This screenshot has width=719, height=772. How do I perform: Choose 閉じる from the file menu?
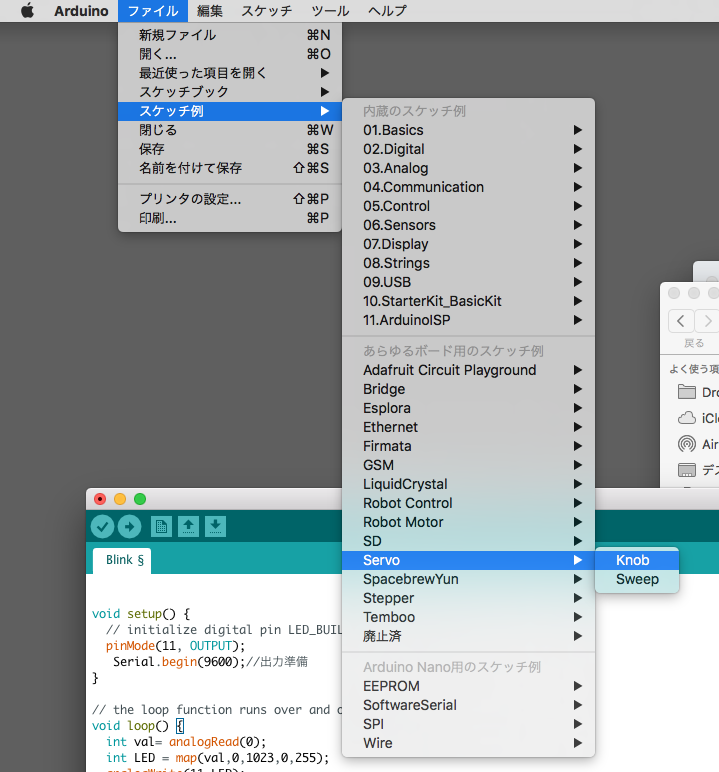(230, 130)
